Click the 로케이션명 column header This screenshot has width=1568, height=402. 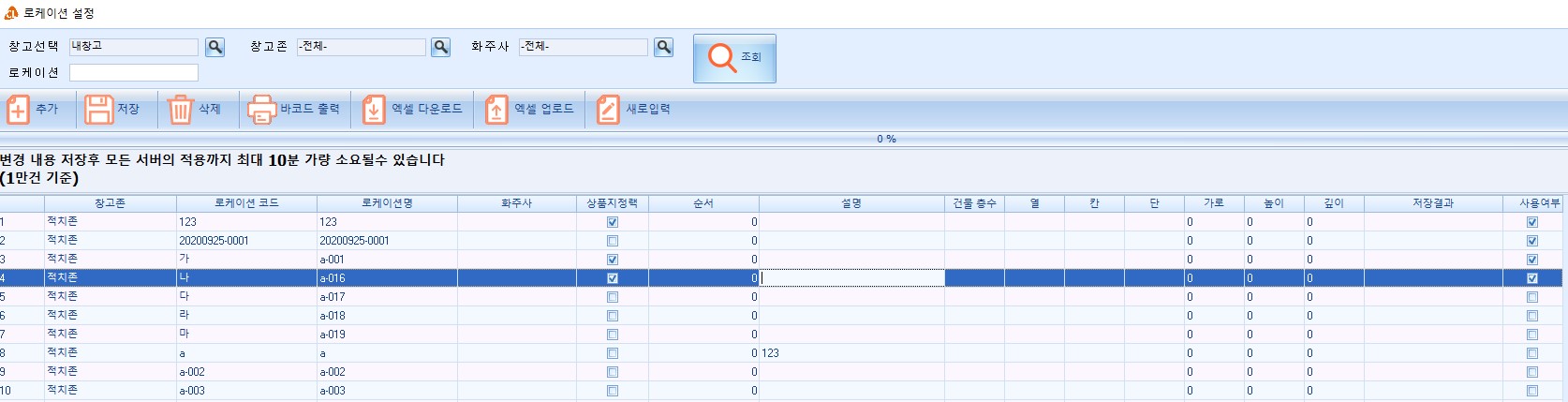pos(387,203)
